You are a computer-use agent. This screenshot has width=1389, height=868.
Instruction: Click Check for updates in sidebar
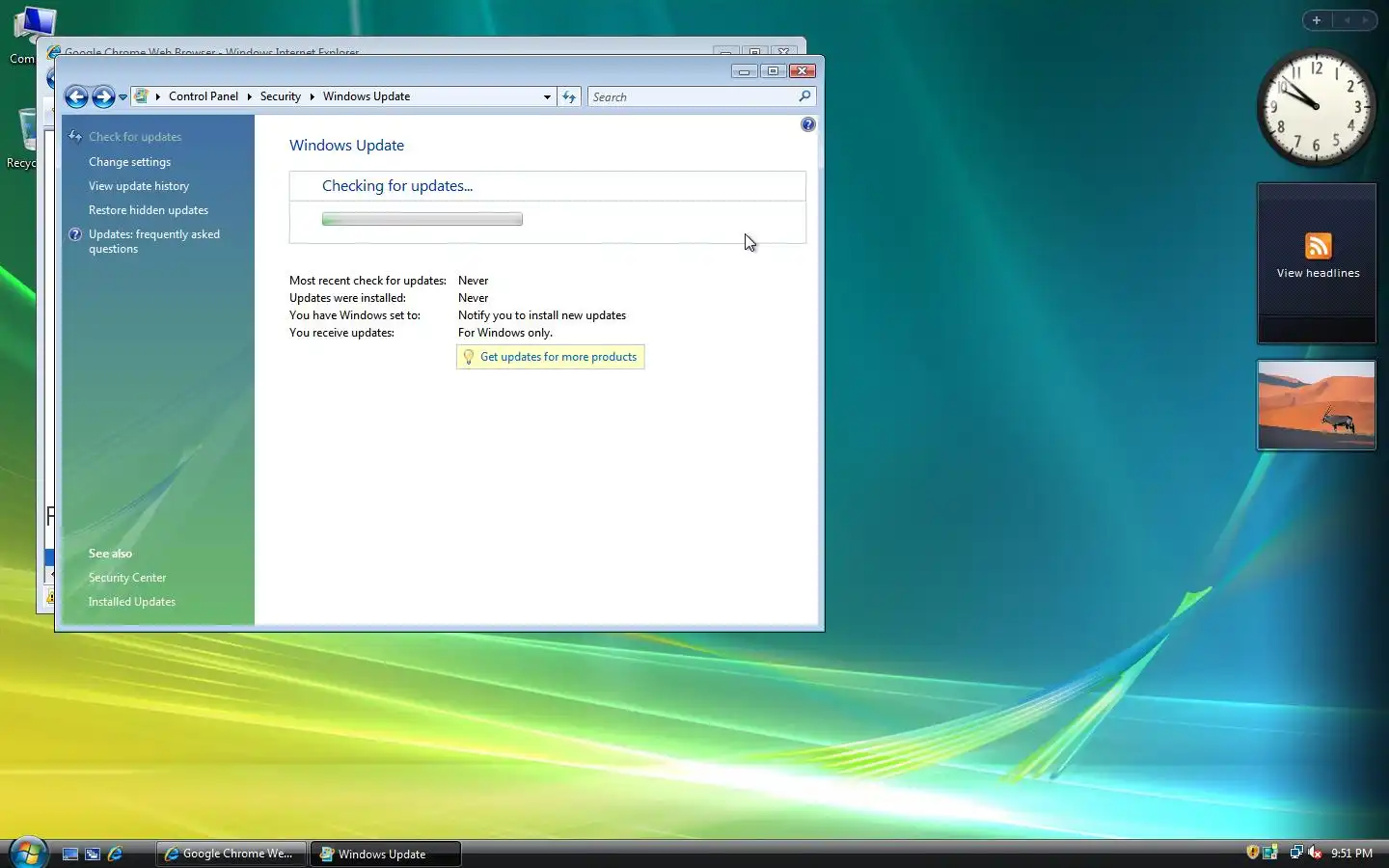135,137
